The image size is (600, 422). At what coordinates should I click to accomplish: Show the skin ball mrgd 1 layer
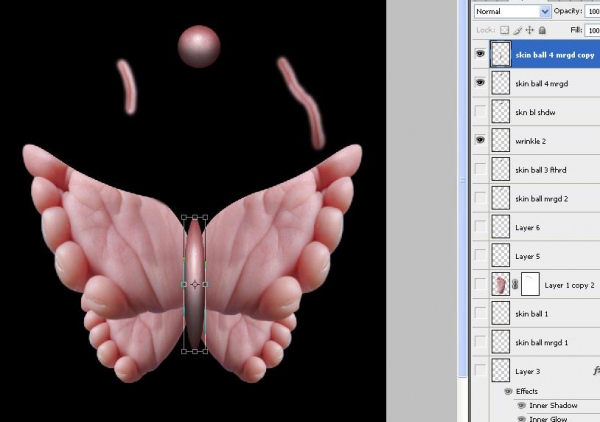coord(480,342)
